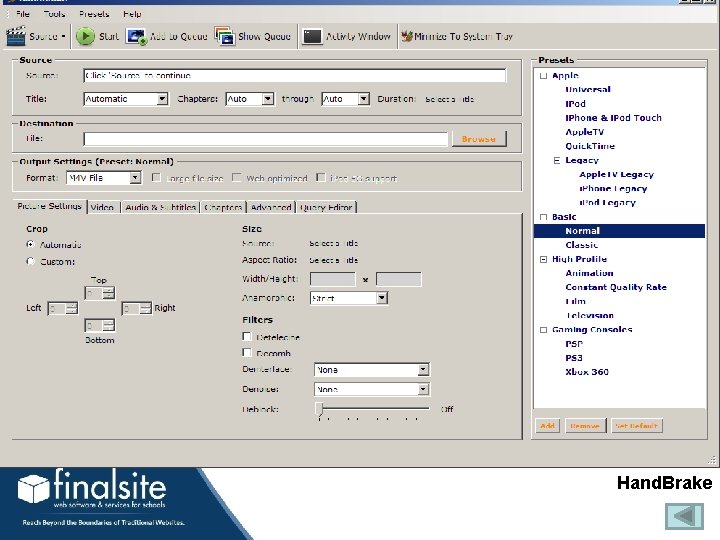Open the Source clapperboard icon

click(16, 36)
